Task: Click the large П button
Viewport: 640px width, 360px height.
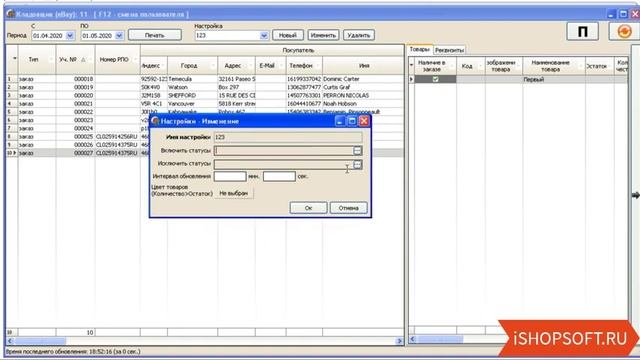Action: coord(582,31)
